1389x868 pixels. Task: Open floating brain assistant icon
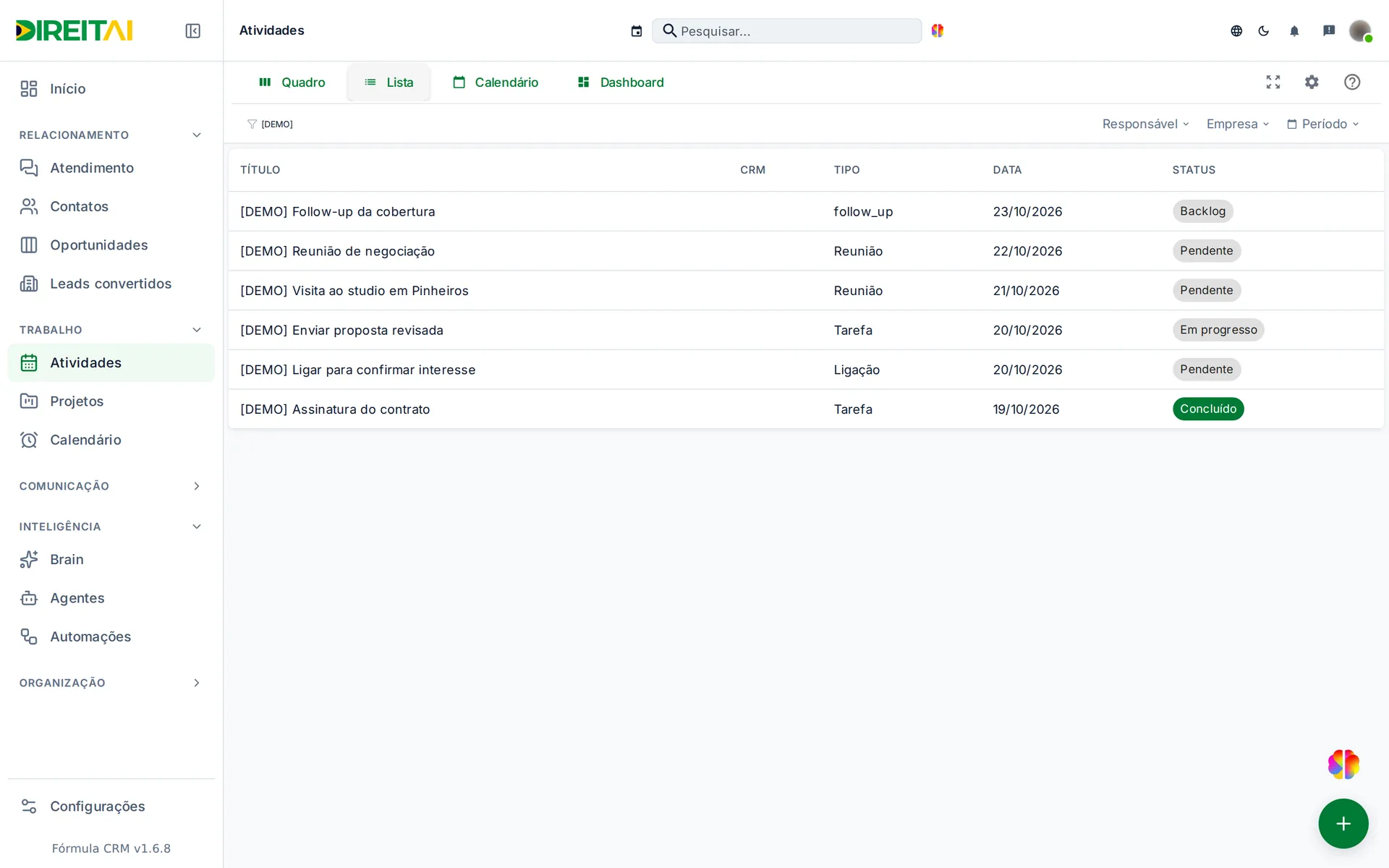[x=1343, y=765]
